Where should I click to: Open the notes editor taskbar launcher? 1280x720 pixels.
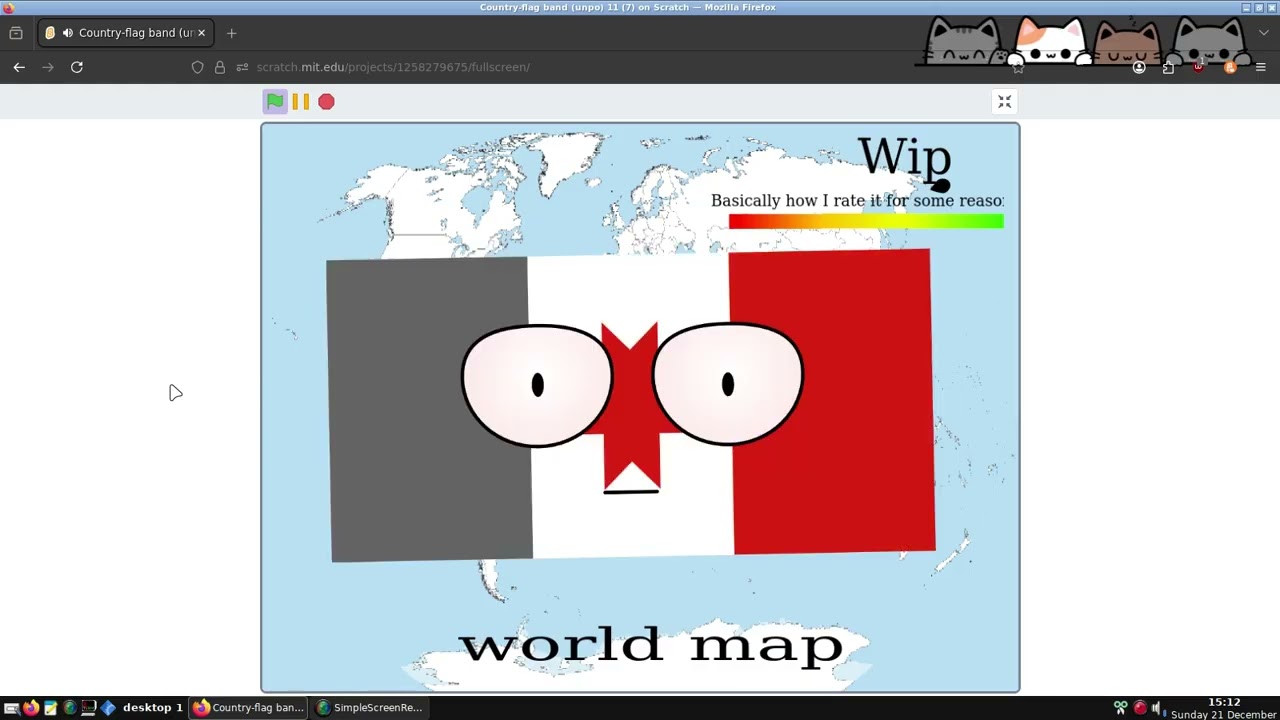coord(50,708)
